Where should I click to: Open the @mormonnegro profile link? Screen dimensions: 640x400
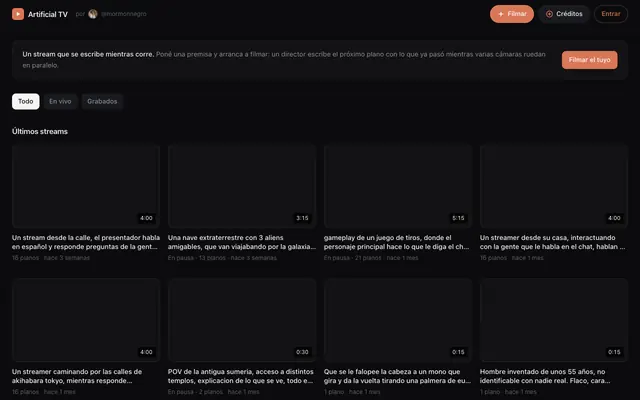coord(124,14)
